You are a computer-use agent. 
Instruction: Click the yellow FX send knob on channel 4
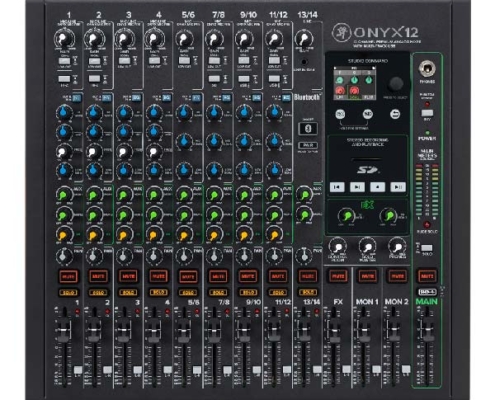tap(154, 234)
